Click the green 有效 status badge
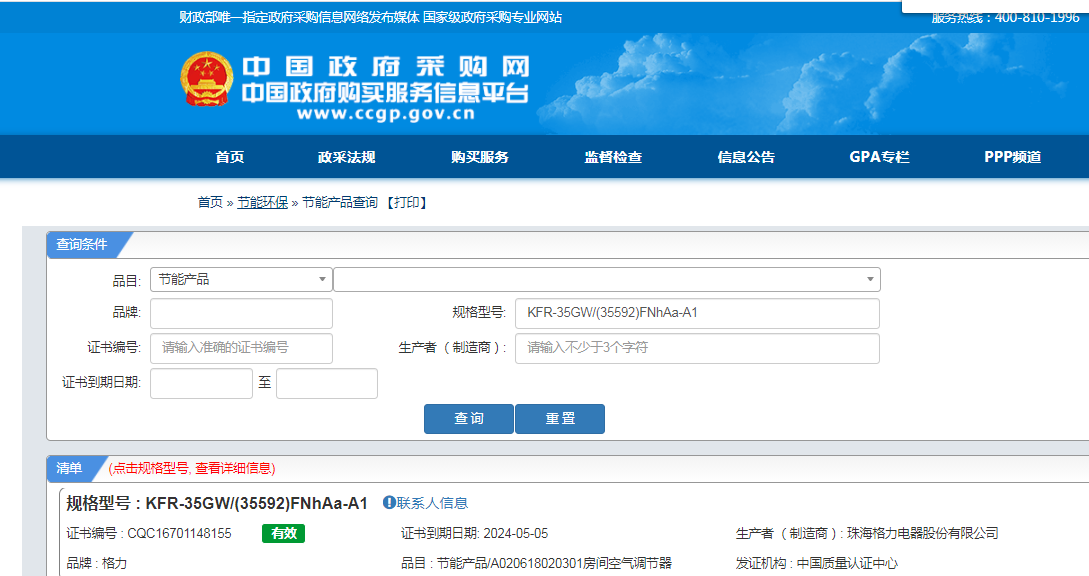This screenshot has height=576, width=1089. pos(283,533)
